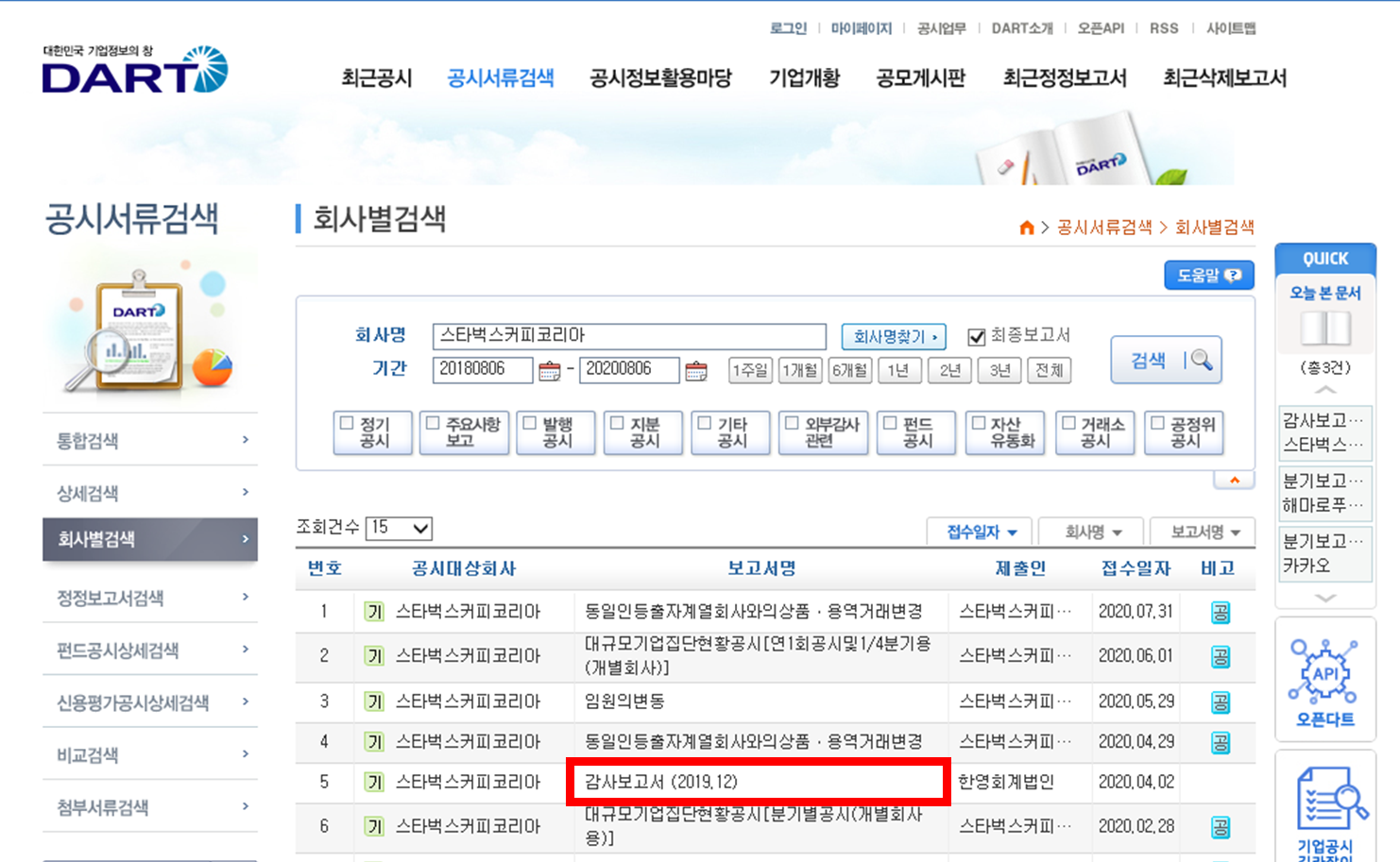Click 공 icon in 2020.05.29 row
Viewport: 1400px width, 862px height.
click(x=1221, y=702)
